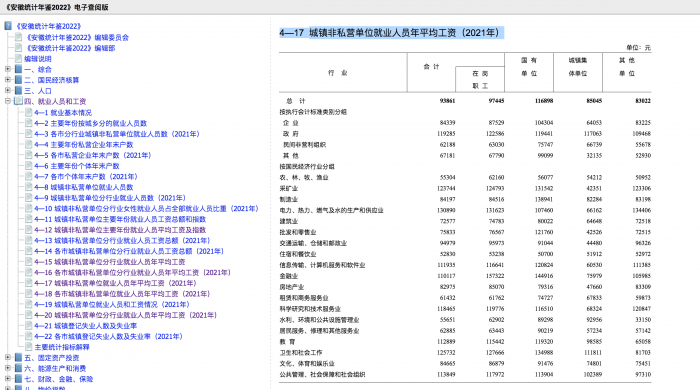Select 4—12 主要年份就业人员平均工资及指数 entry
The height and width of the screenshot is (390, 700).
pyautogui.click(x=120, y=230)
